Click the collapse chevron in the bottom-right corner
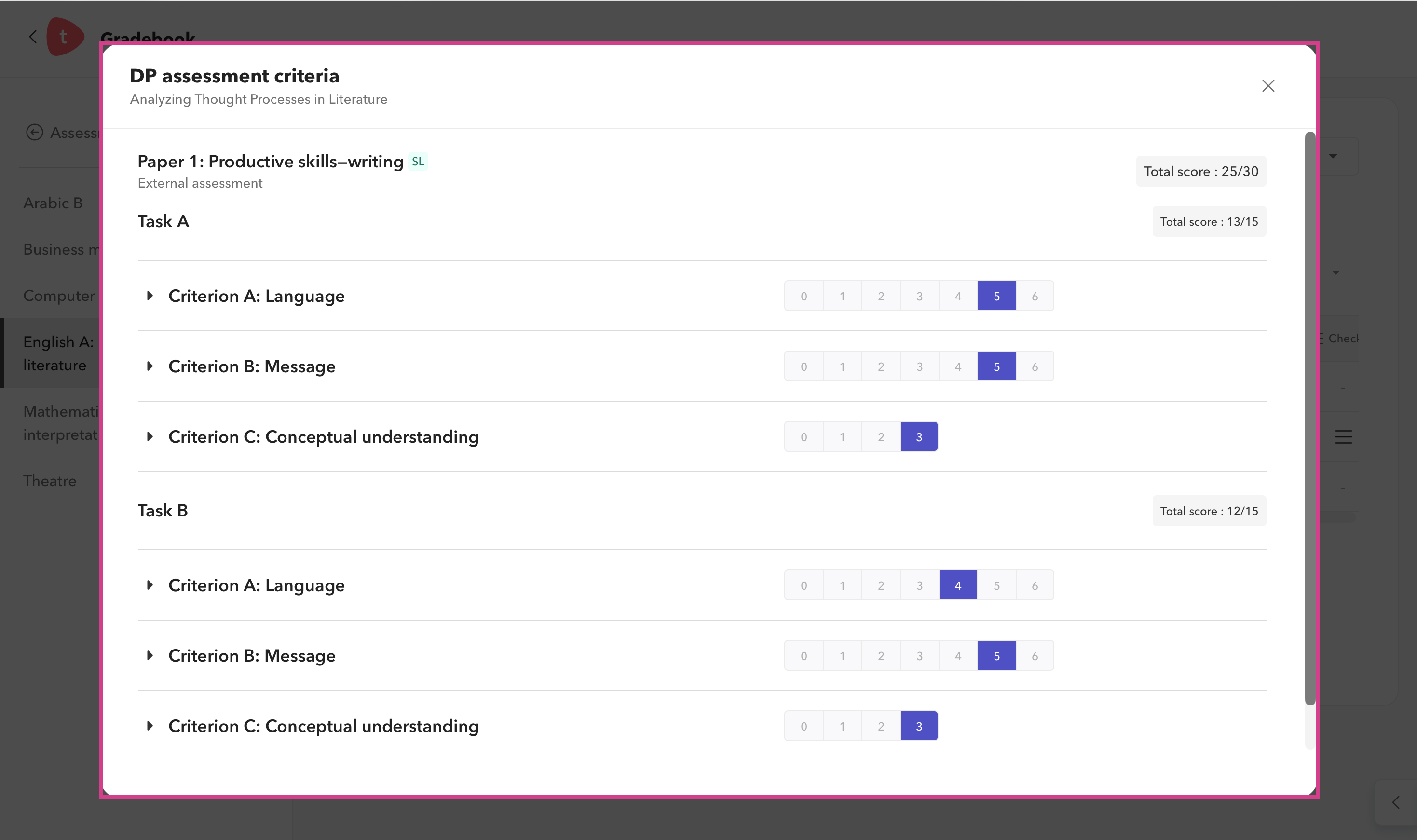 [x=1395, y=802]
